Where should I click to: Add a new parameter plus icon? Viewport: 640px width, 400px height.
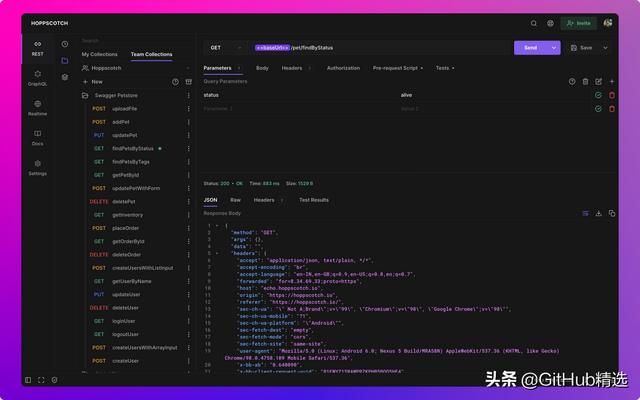click(x=611, y=82)
